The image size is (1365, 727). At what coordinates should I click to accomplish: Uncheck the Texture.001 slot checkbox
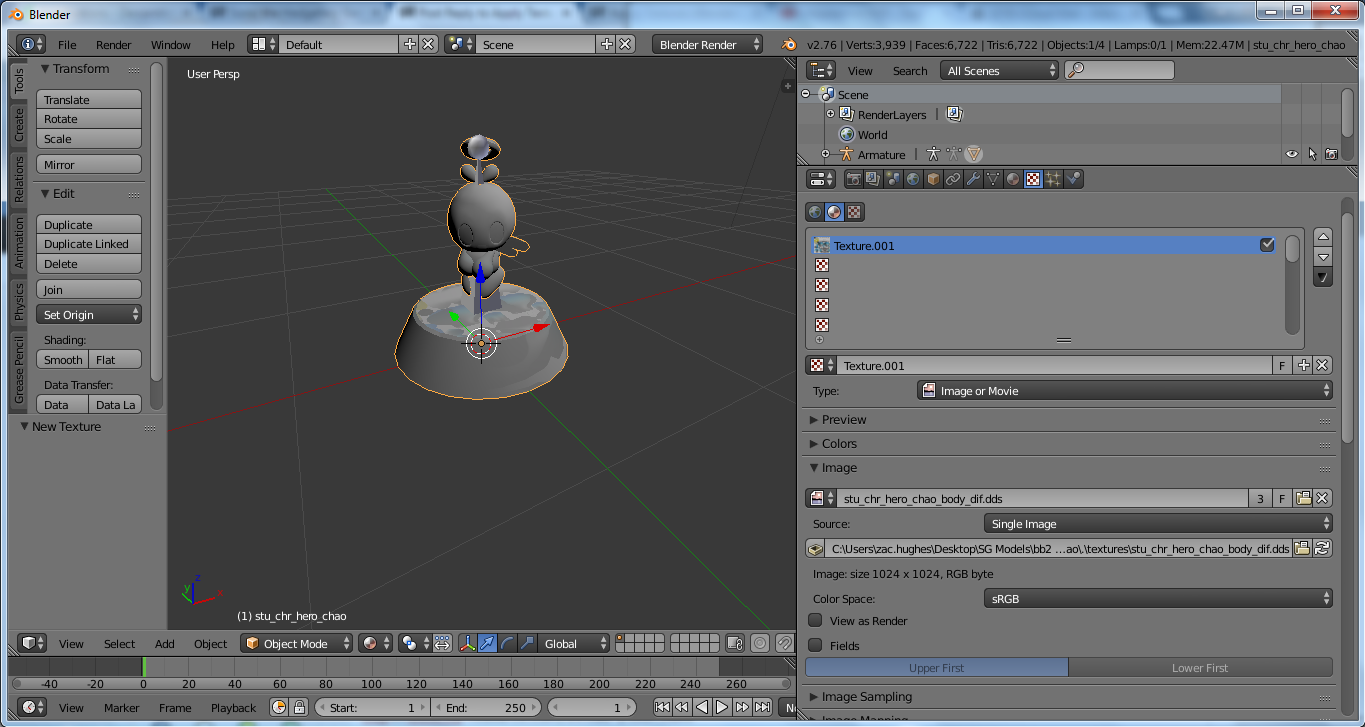pos(1267,245)
